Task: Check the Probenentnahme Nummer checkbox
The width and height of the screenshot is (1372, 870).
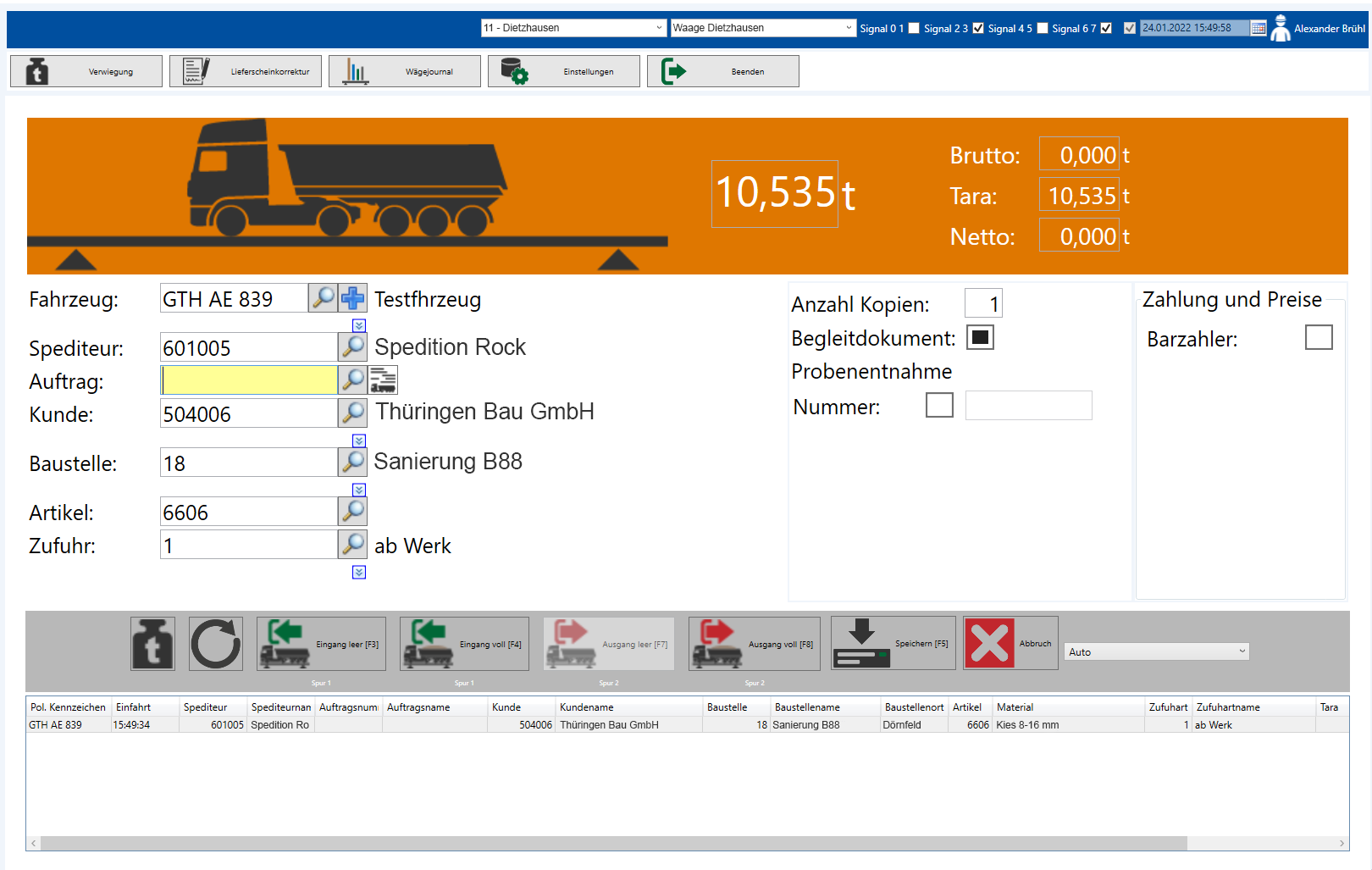Action: click(939, 405)
